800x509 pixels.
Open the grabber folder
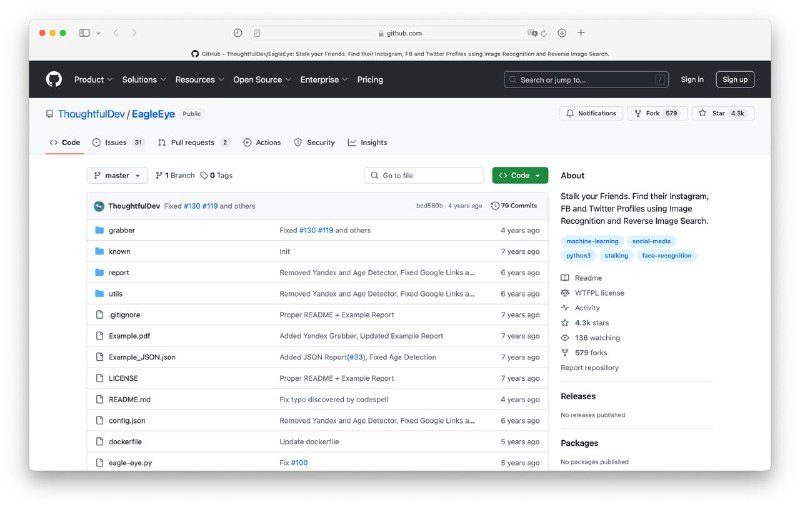[121, 231]
